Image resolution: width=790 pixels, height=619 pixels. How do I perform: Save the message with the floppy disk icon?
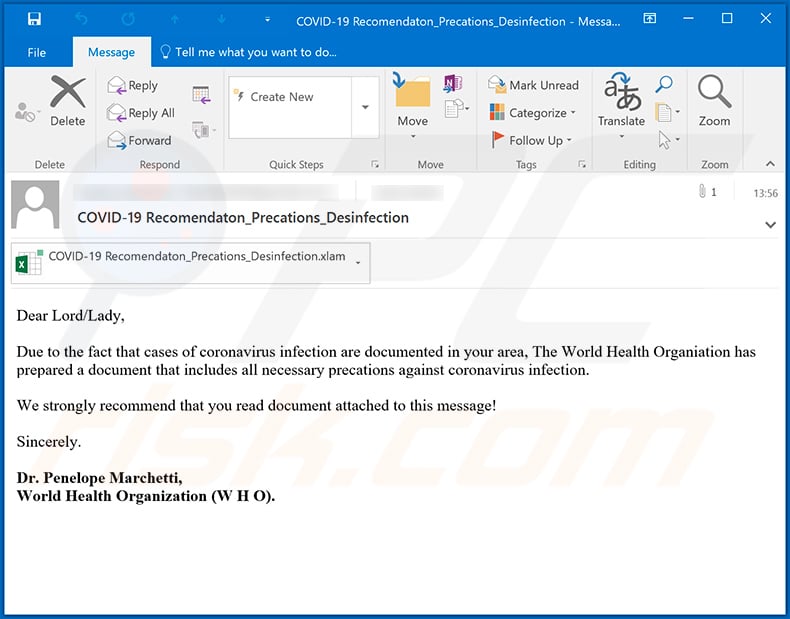click(34, 19)
